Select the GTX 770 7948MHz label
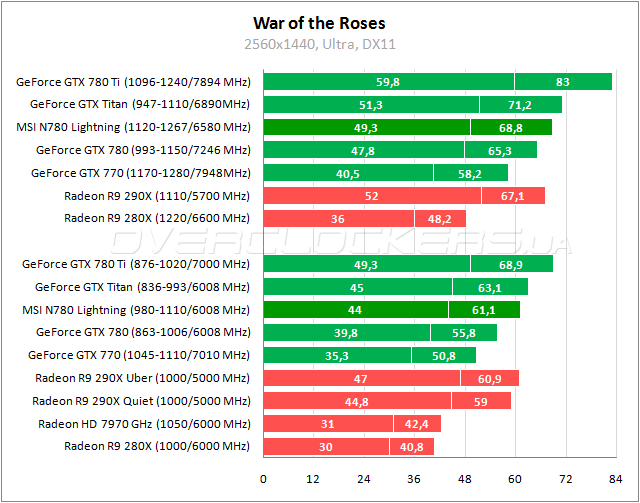 tap(140, 172)
